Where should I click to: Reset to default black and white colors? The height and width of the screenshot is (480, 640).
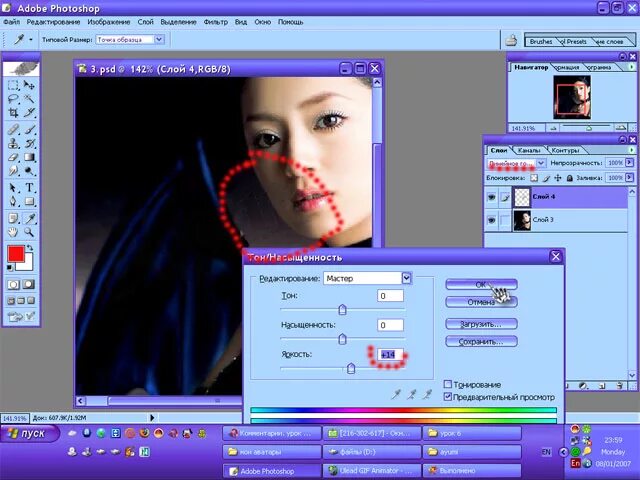[x=10, y=268]
